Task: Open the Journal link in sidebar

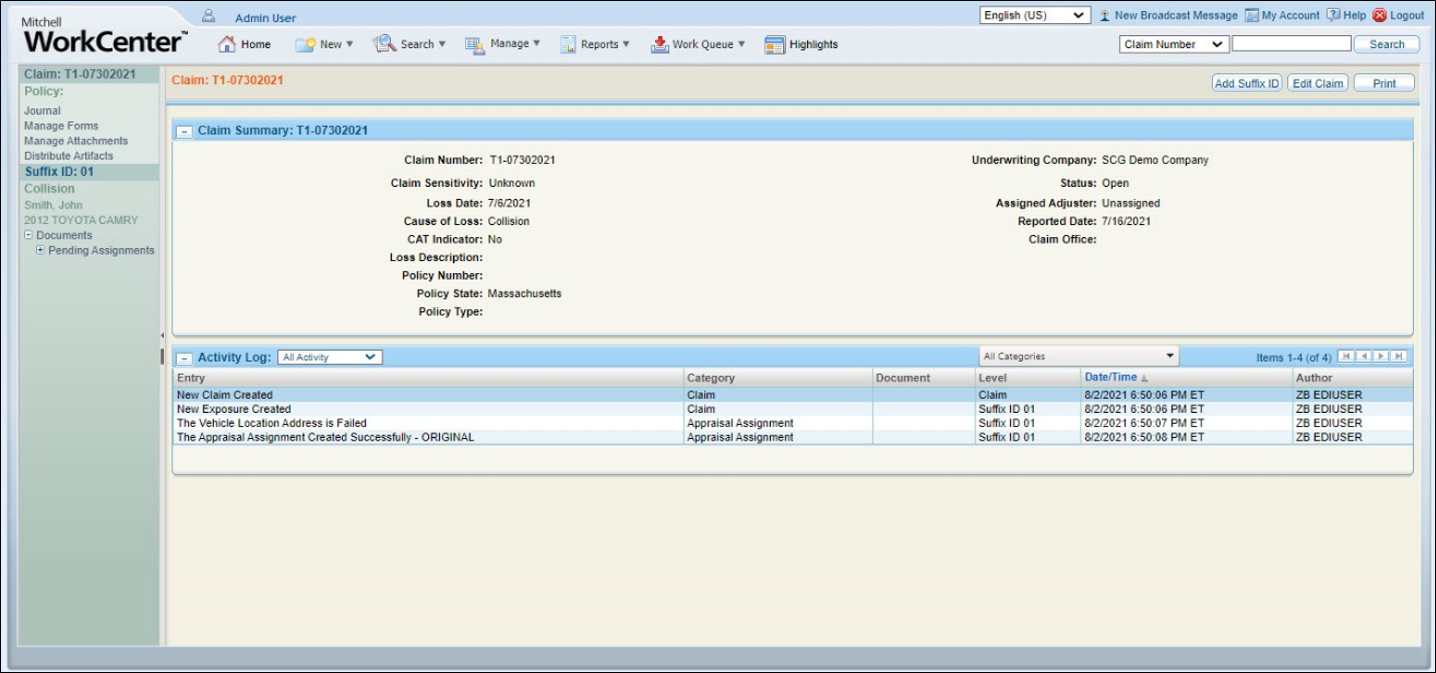Action: pyautogui.click(x=43, y=111)
